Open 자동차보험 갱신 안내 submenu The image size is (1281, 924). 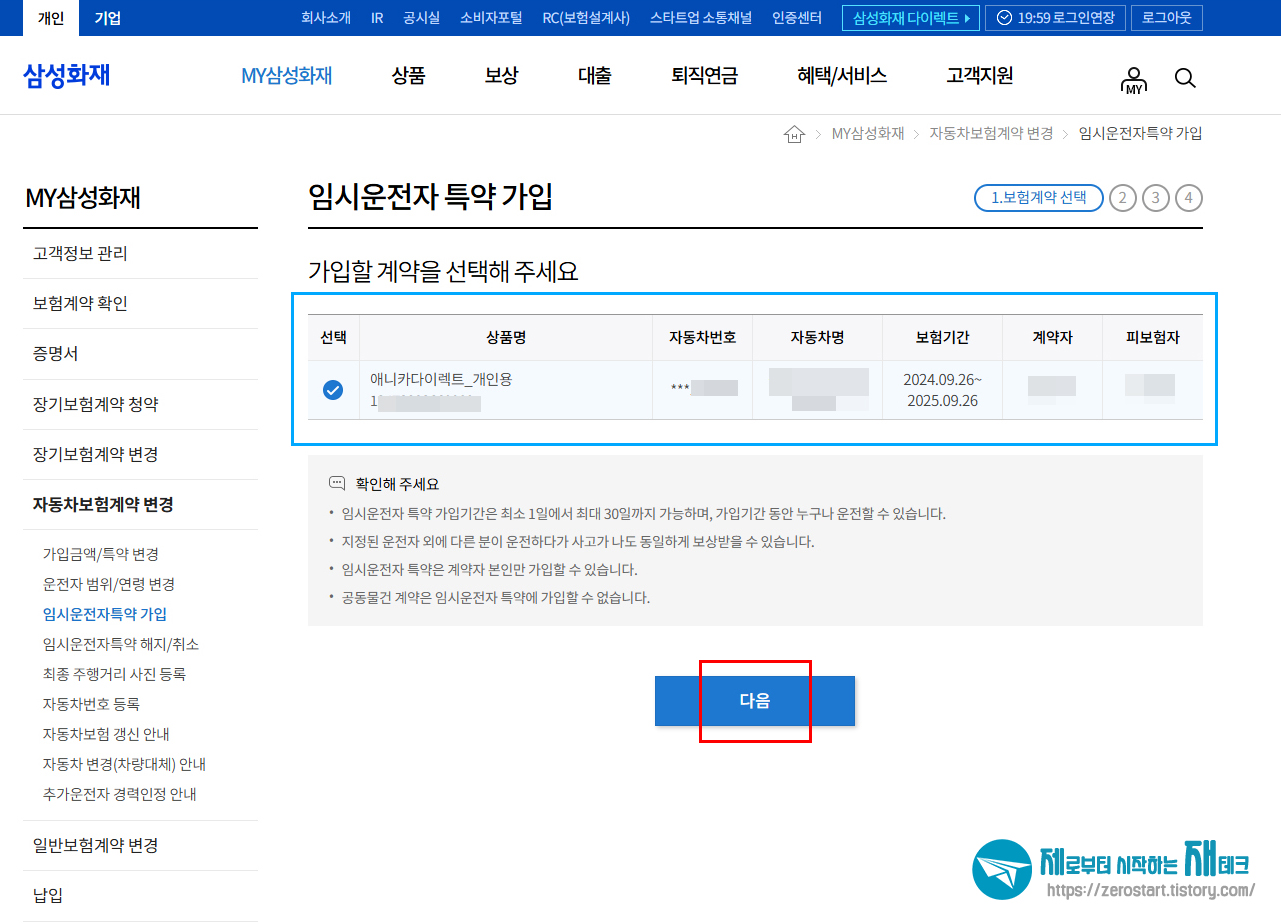[x=106, y=734]
